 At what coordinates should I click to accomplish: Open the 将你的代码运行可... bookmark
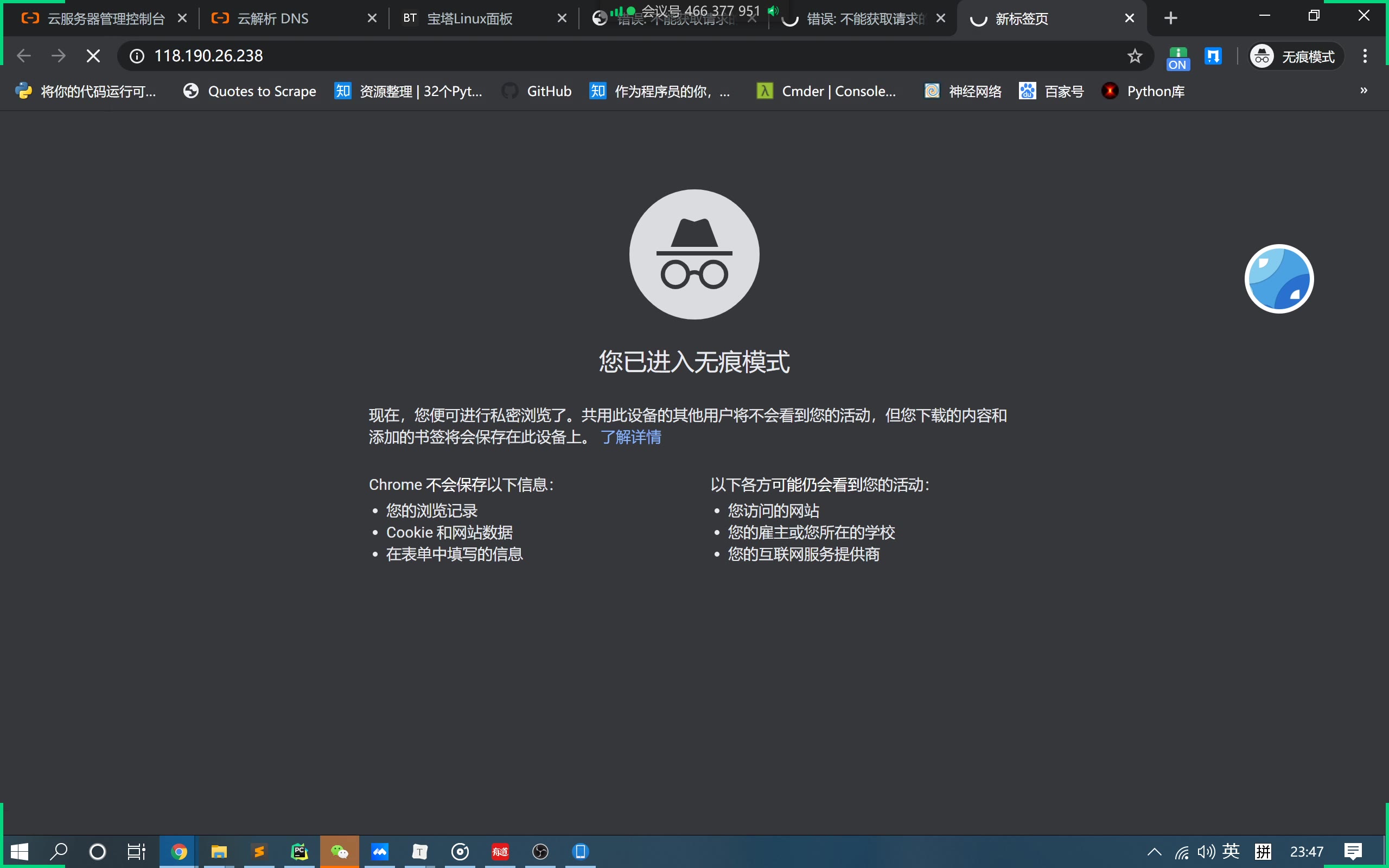[86, 91]
